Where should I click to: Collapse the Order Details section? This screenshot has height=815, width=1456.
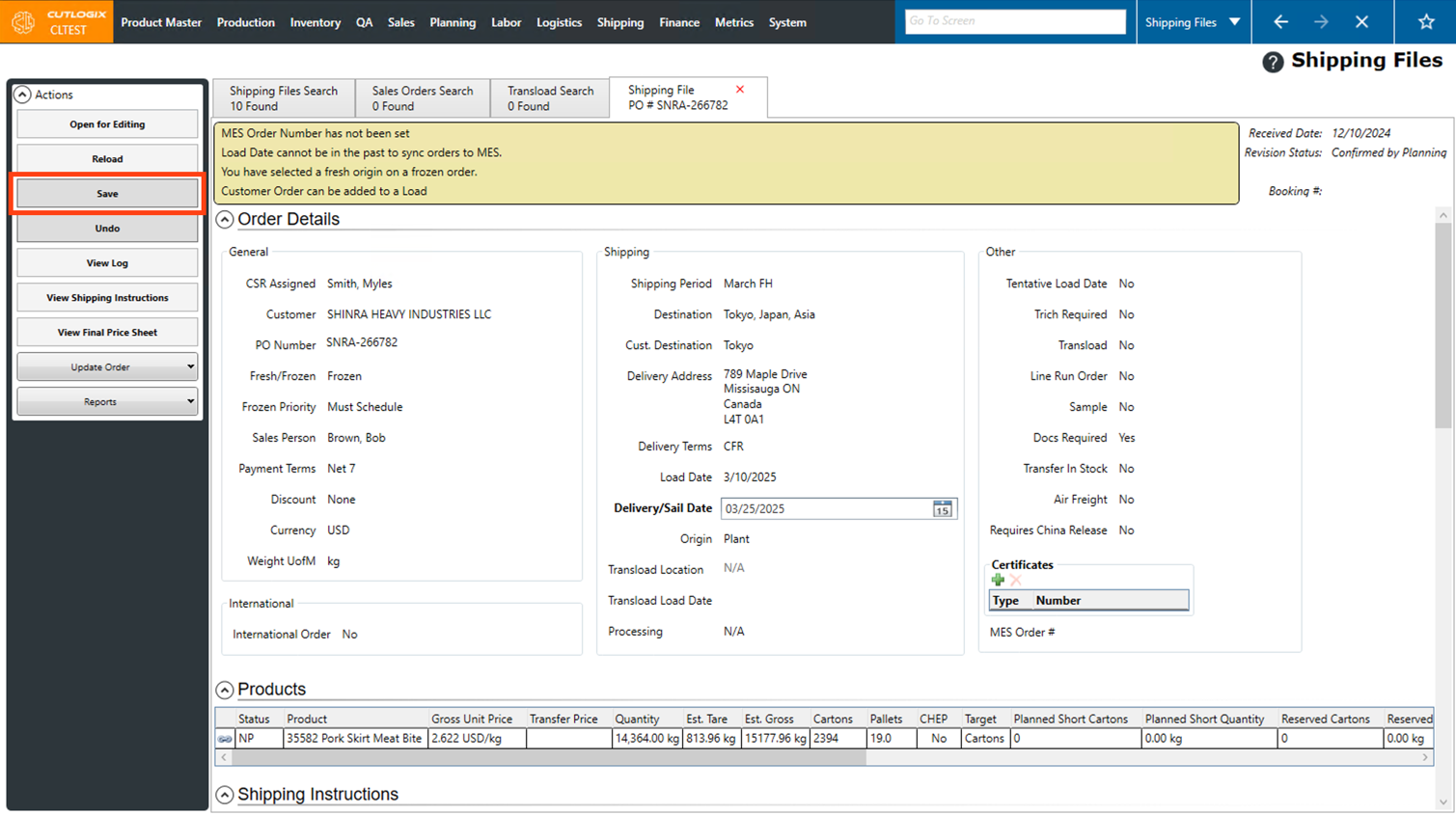225,220
